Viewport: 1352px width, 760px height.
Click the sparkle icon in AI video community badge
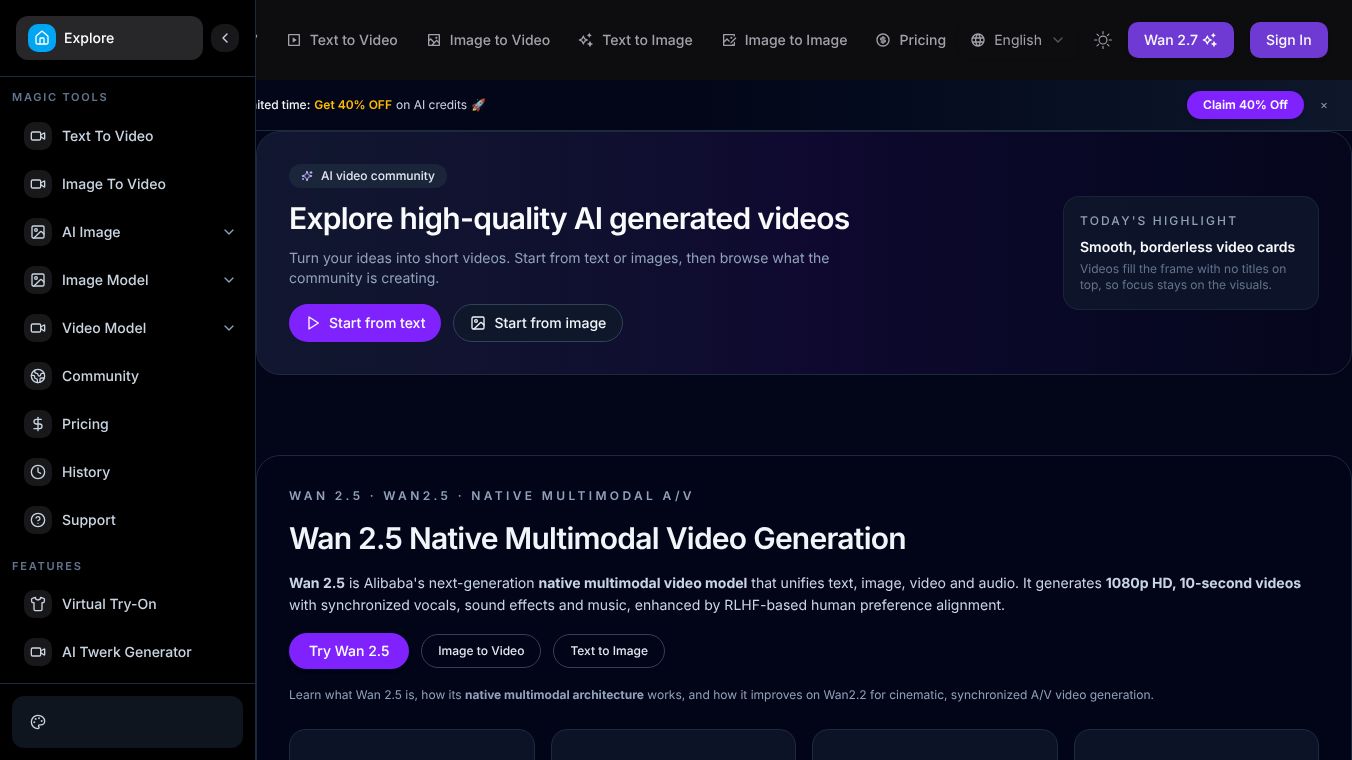pos(307,176)
